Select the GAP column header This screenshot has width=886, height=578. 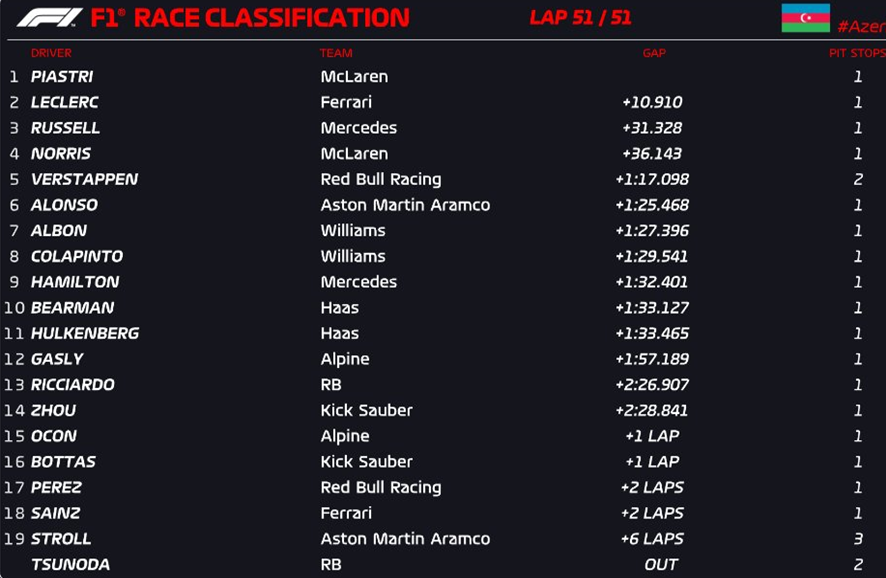tap(654, 53)
